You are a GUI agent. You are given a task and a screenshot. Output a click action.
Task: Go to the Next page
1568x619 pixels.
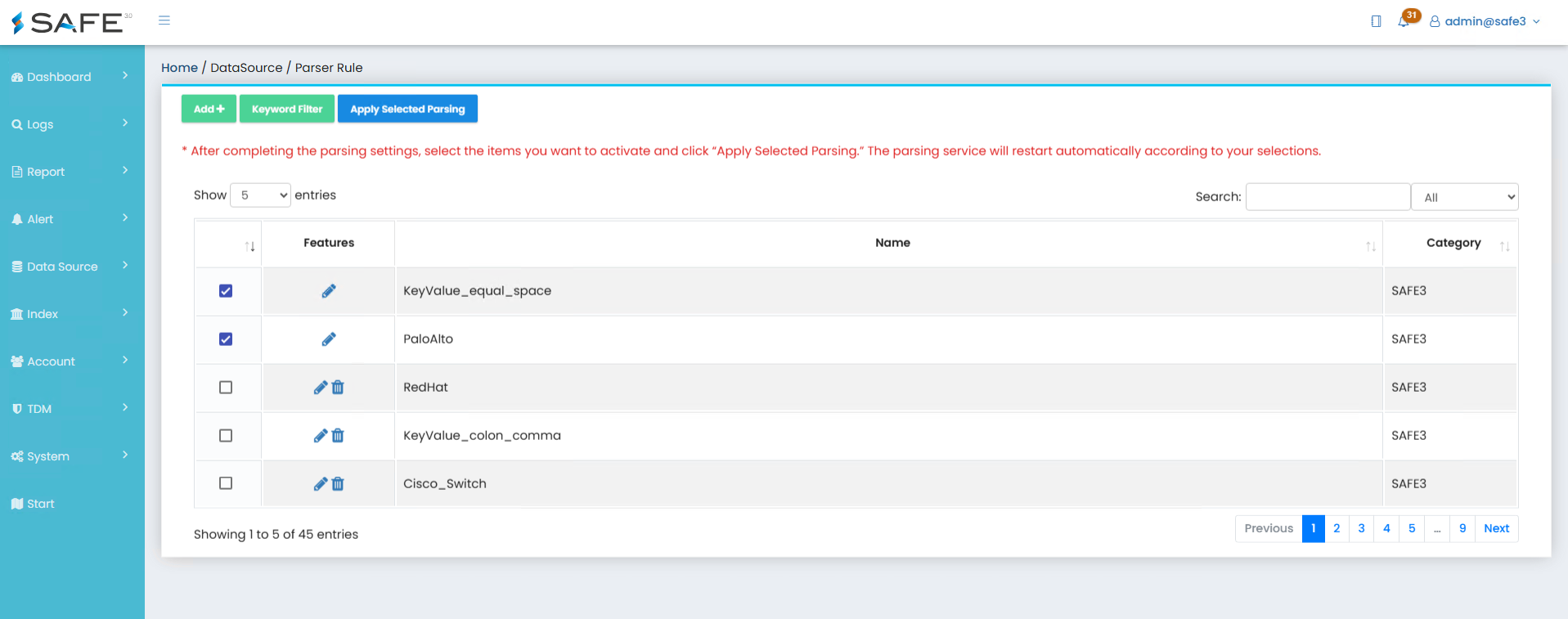[x=1496, y=528]
